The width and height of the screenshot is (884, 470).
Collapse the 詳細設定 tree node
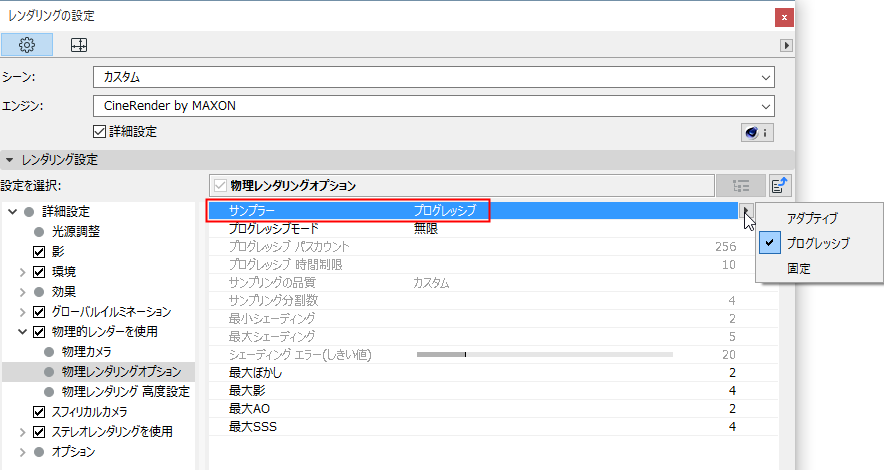click(12, 212)
